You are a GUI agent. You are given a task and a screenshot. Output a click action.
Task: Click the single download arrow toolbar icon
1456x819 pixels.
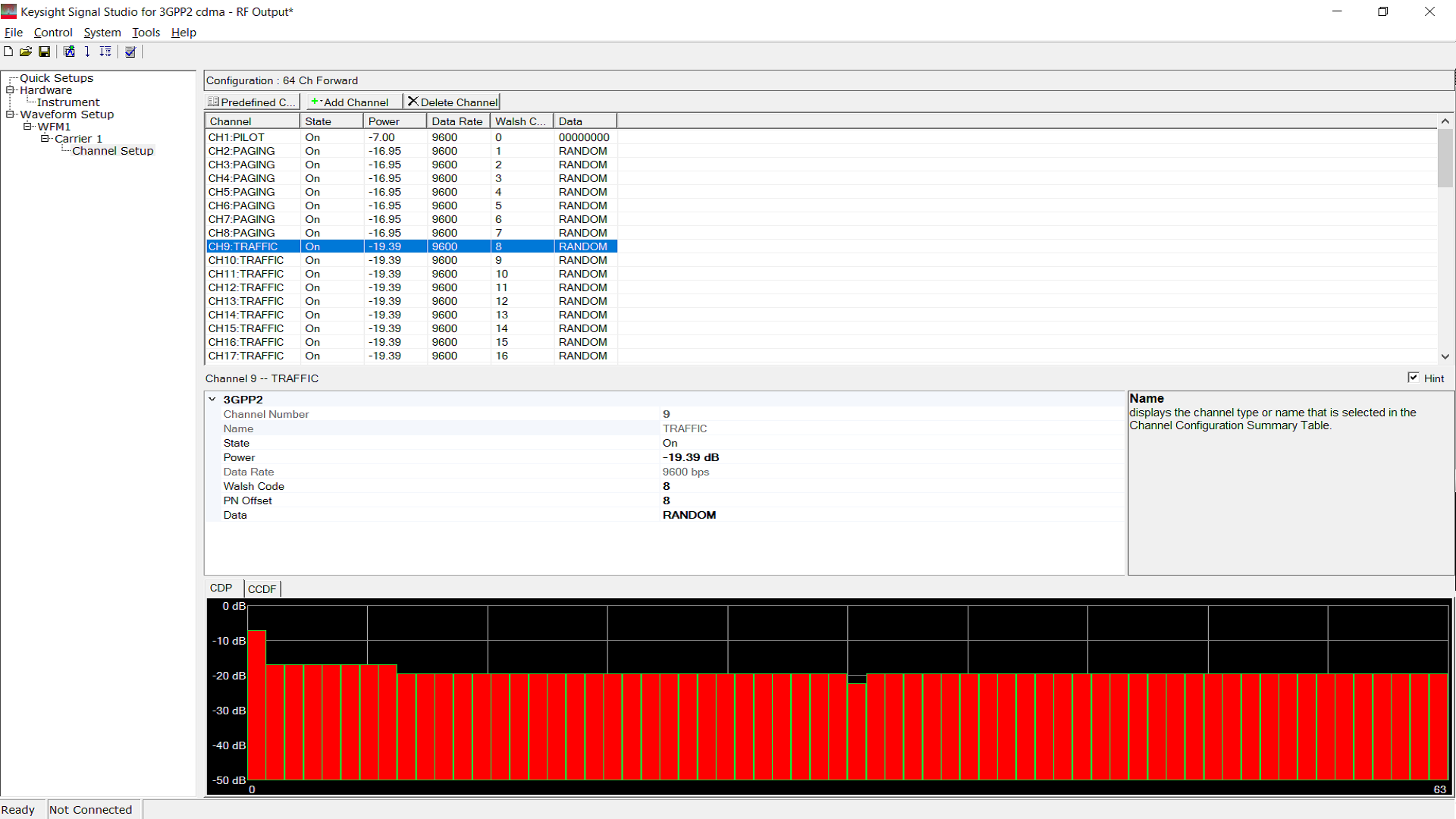coord(87,52)
